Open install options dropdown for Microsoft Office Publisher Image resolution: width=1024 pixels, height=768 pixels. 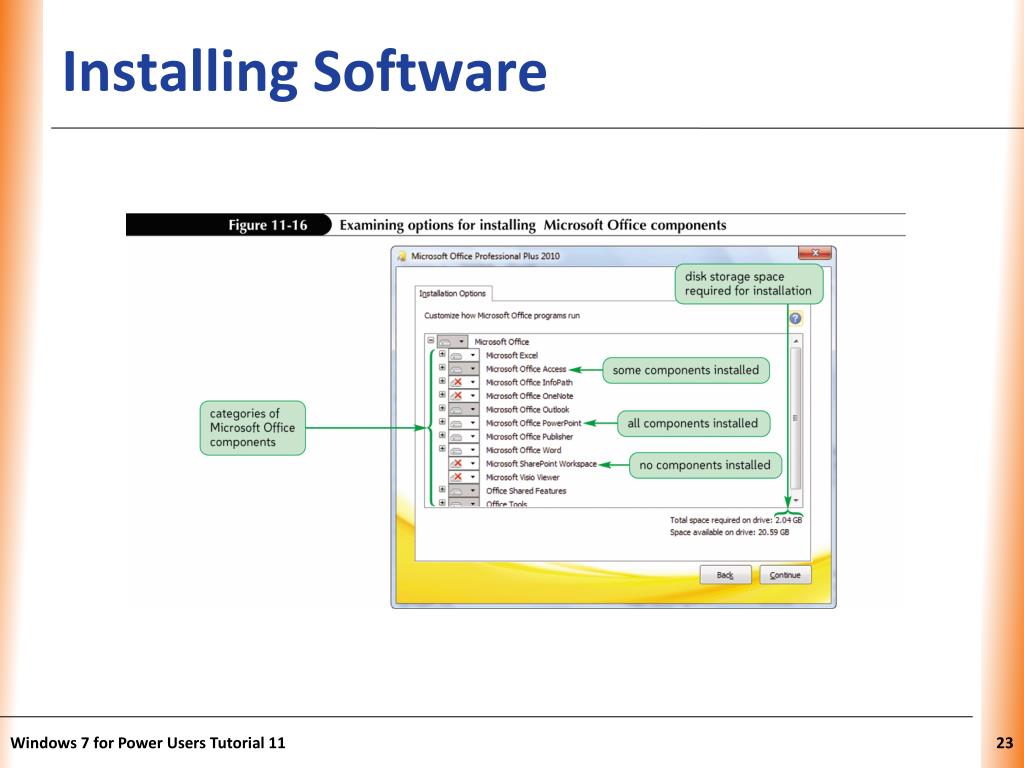point(464,436)
